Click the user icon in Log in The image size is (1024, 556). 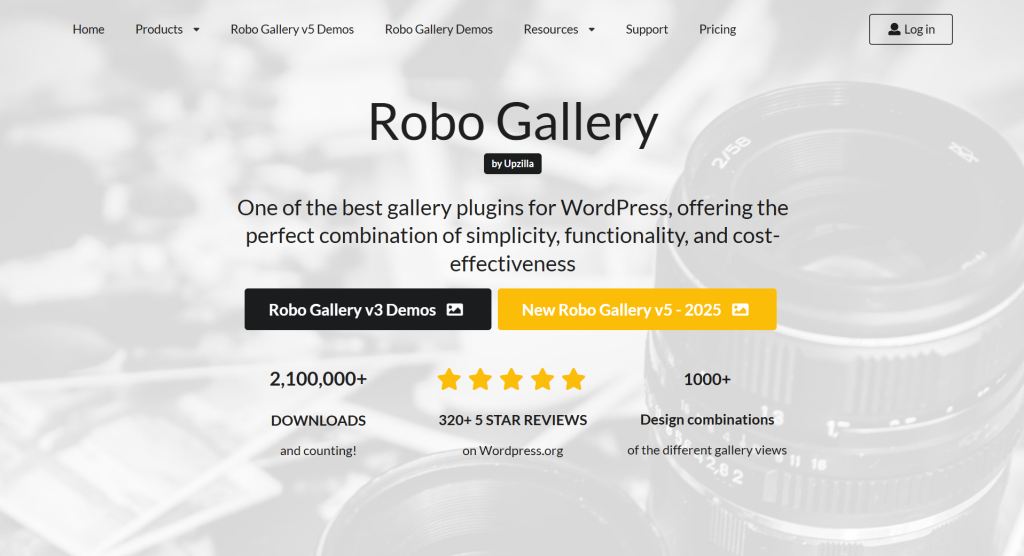pyautogui.click(x=894, y=29)
